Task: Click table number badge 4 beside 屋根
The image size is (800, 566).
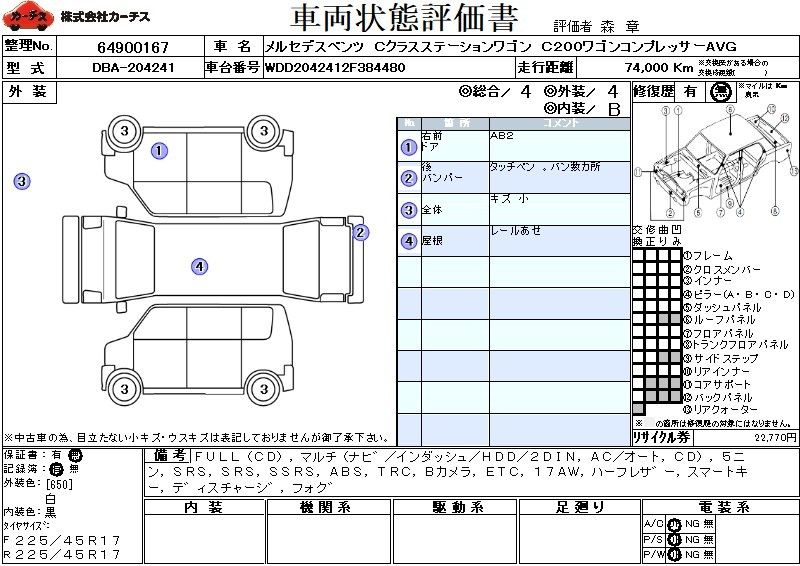Action: tap(409, 241)
